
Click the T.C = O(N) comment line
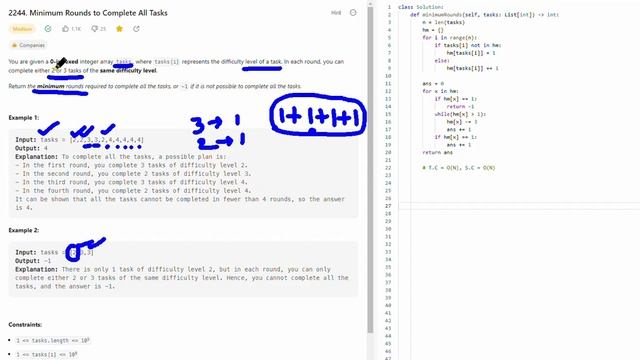click(458, 168)
